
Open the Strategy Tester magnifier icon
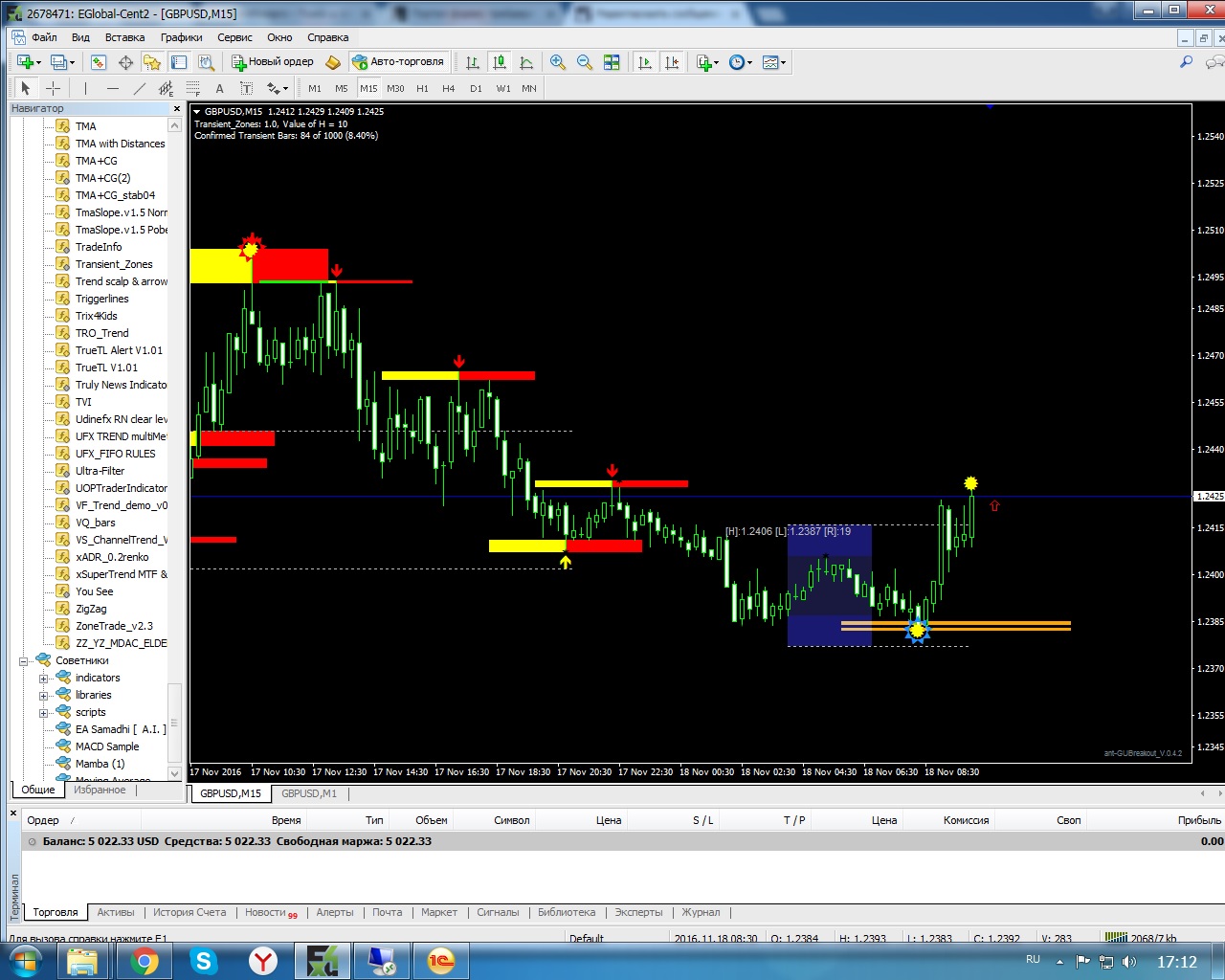point(206,62)
